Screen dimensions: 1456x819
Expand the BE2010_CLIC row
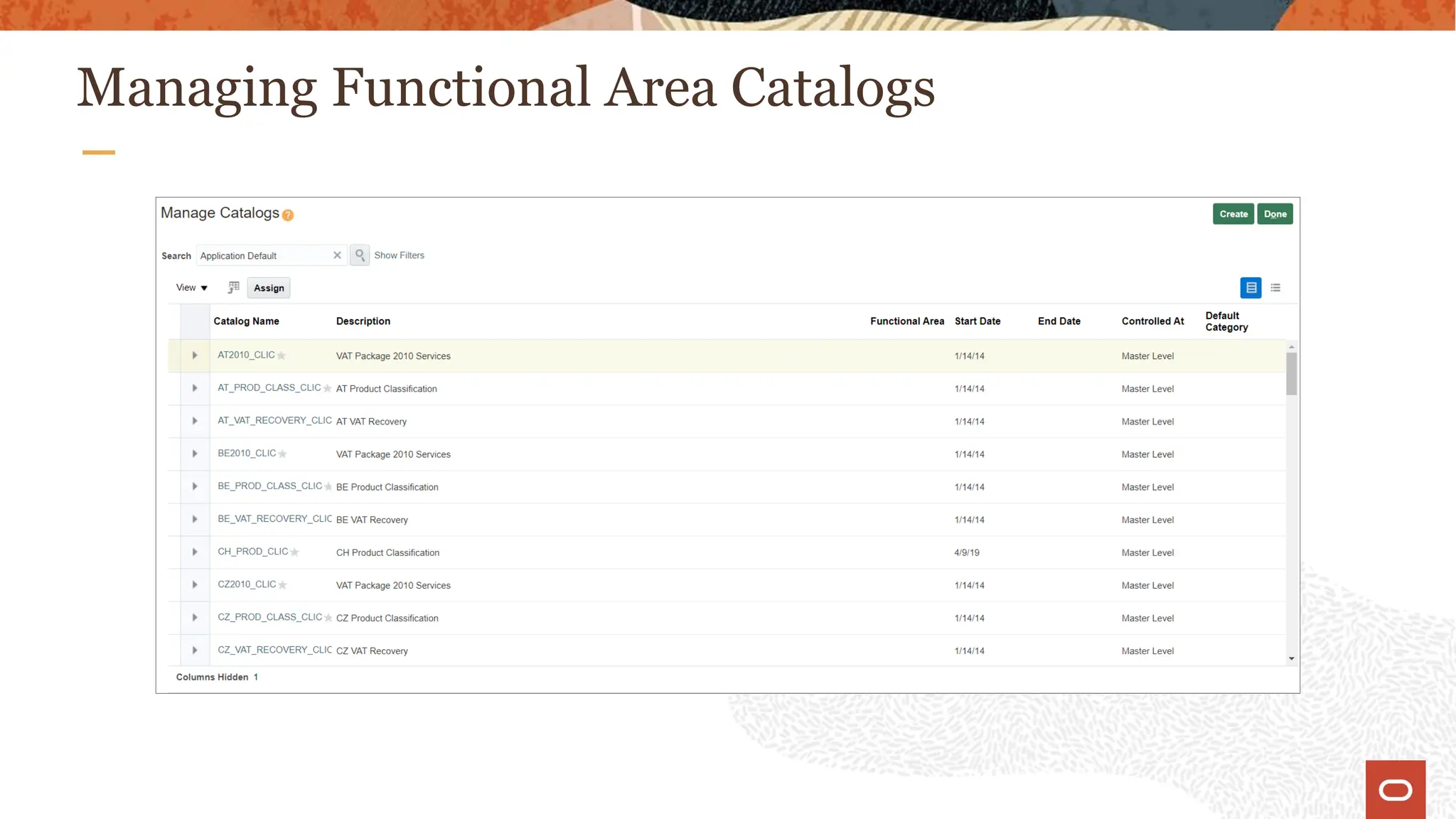pyautogui.click(x=195, y=454)
